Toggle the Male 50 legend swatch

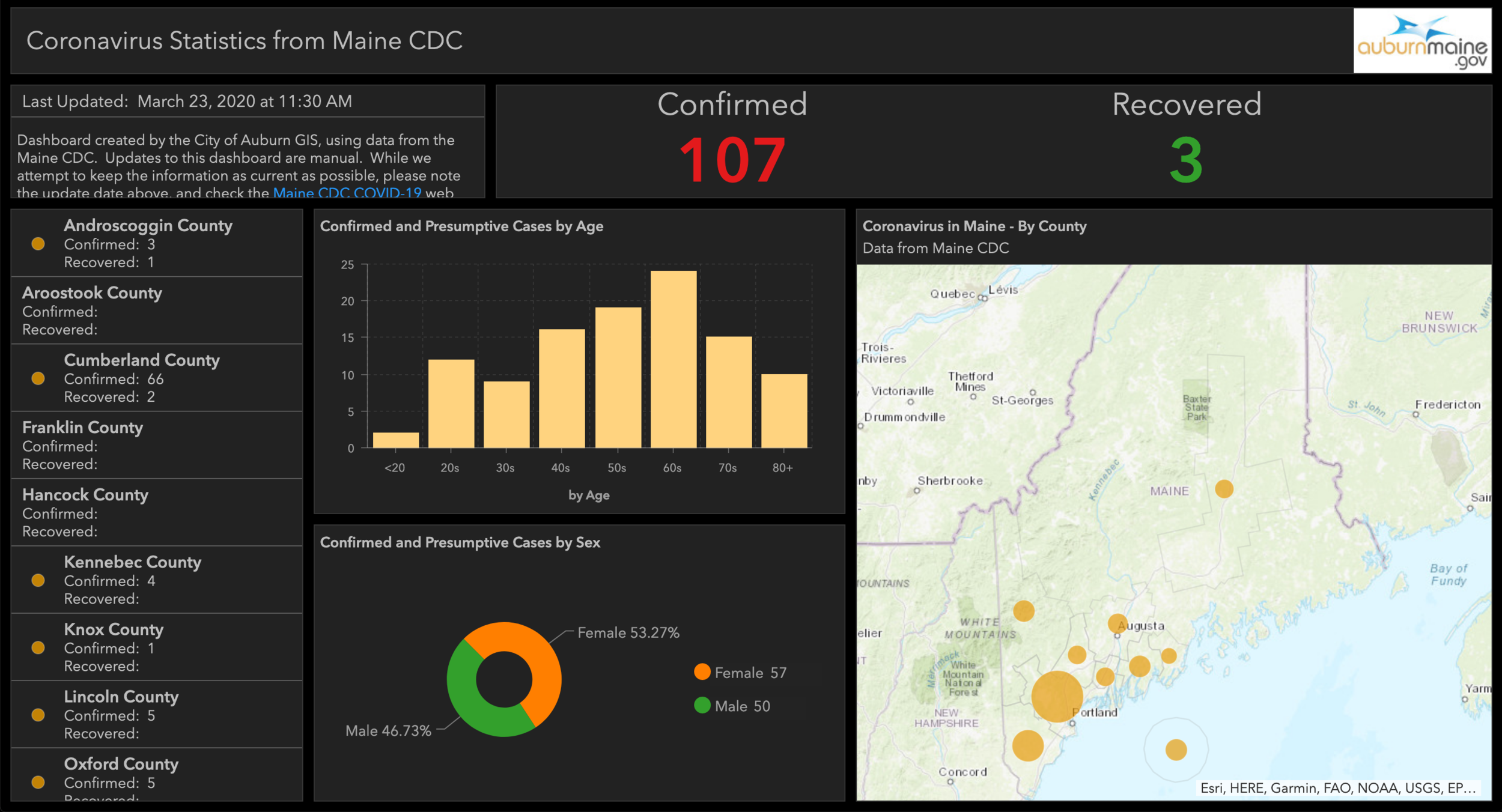(702, 706)
